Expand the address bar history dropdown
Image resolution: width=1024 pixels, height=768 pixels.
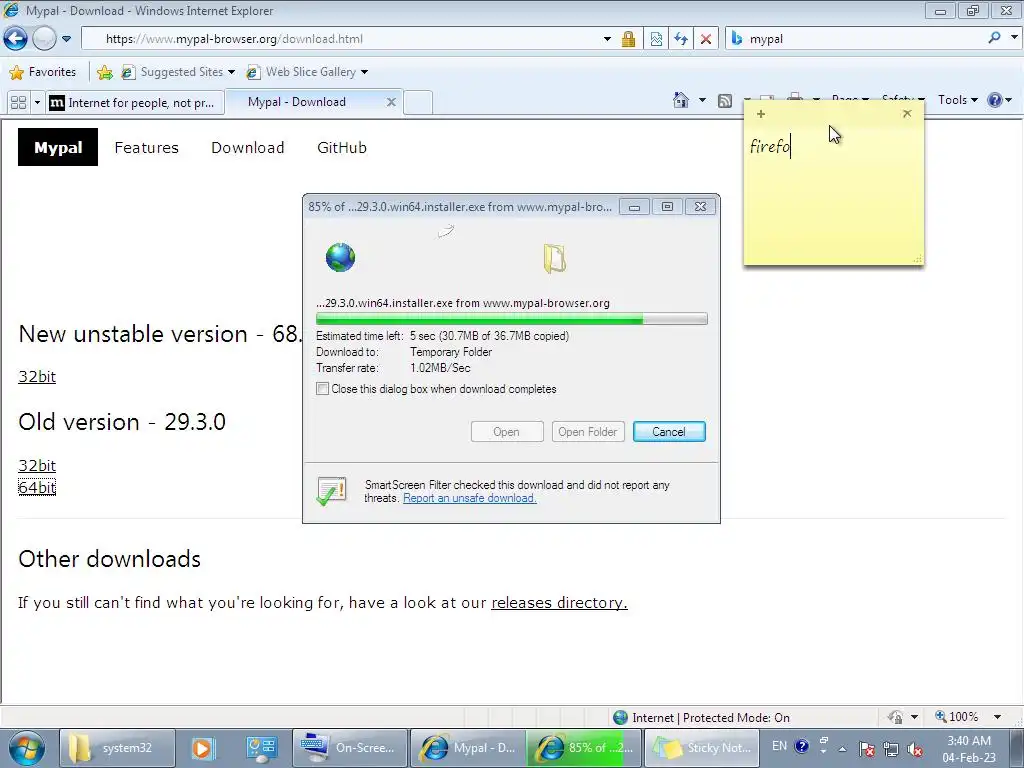pos(607,39)
